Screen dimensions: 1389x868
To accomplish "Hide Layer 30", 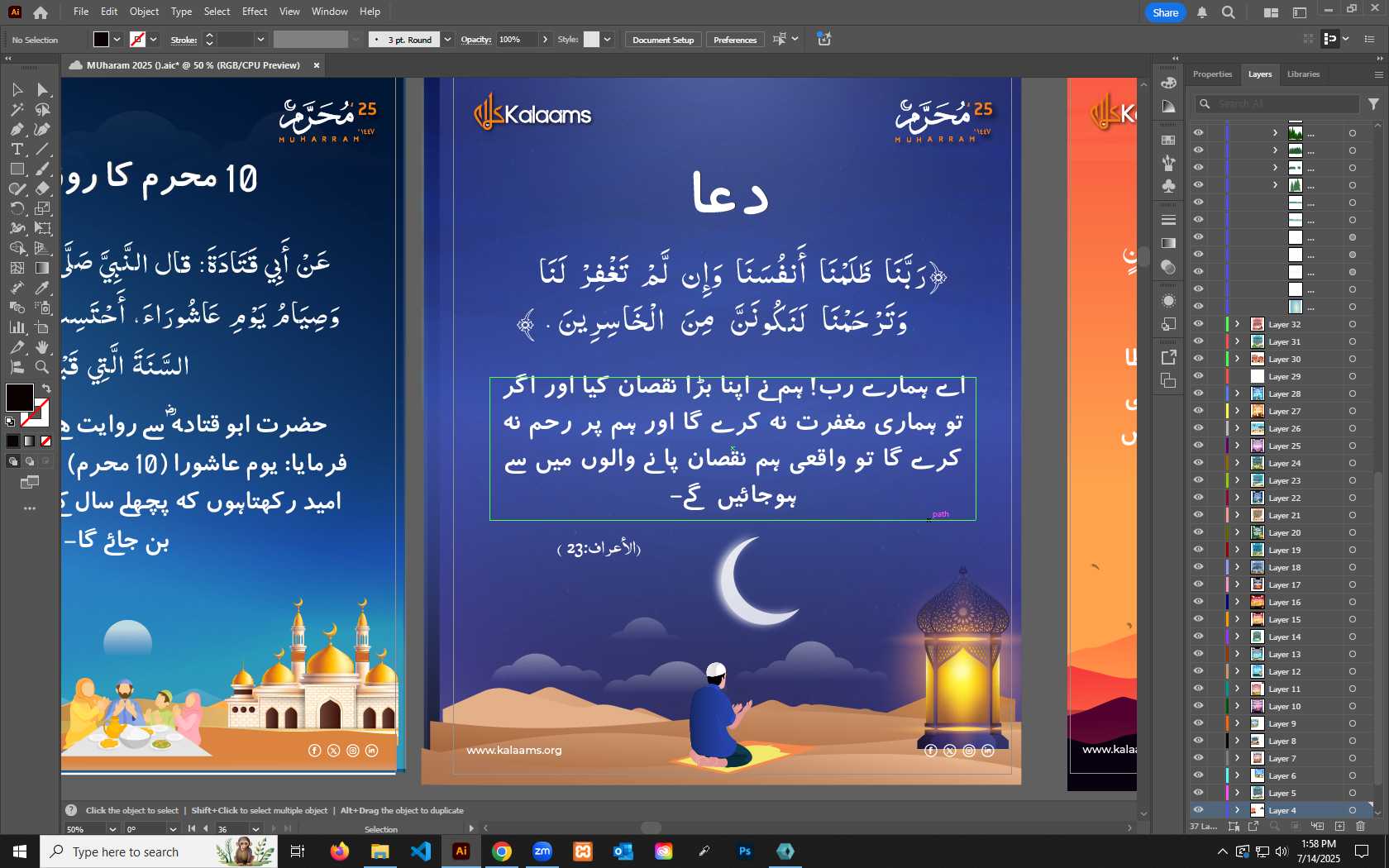I will (1198, 359).
